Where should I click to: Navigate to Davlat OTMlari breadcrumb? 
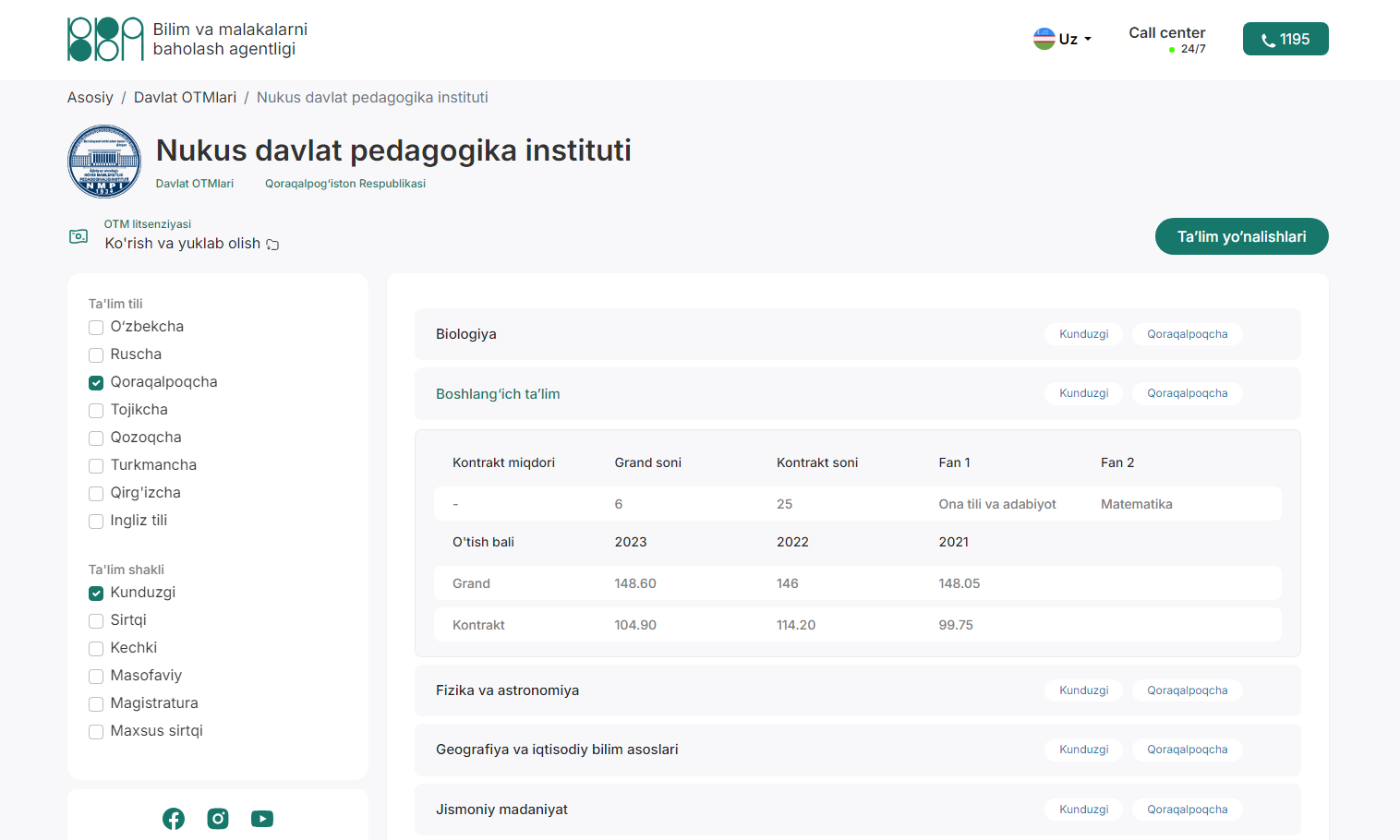tap(185, 98)
